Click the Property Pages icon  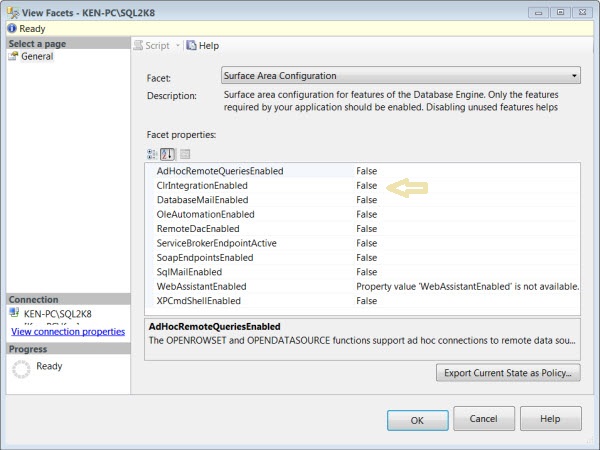[x=185, y=154]
